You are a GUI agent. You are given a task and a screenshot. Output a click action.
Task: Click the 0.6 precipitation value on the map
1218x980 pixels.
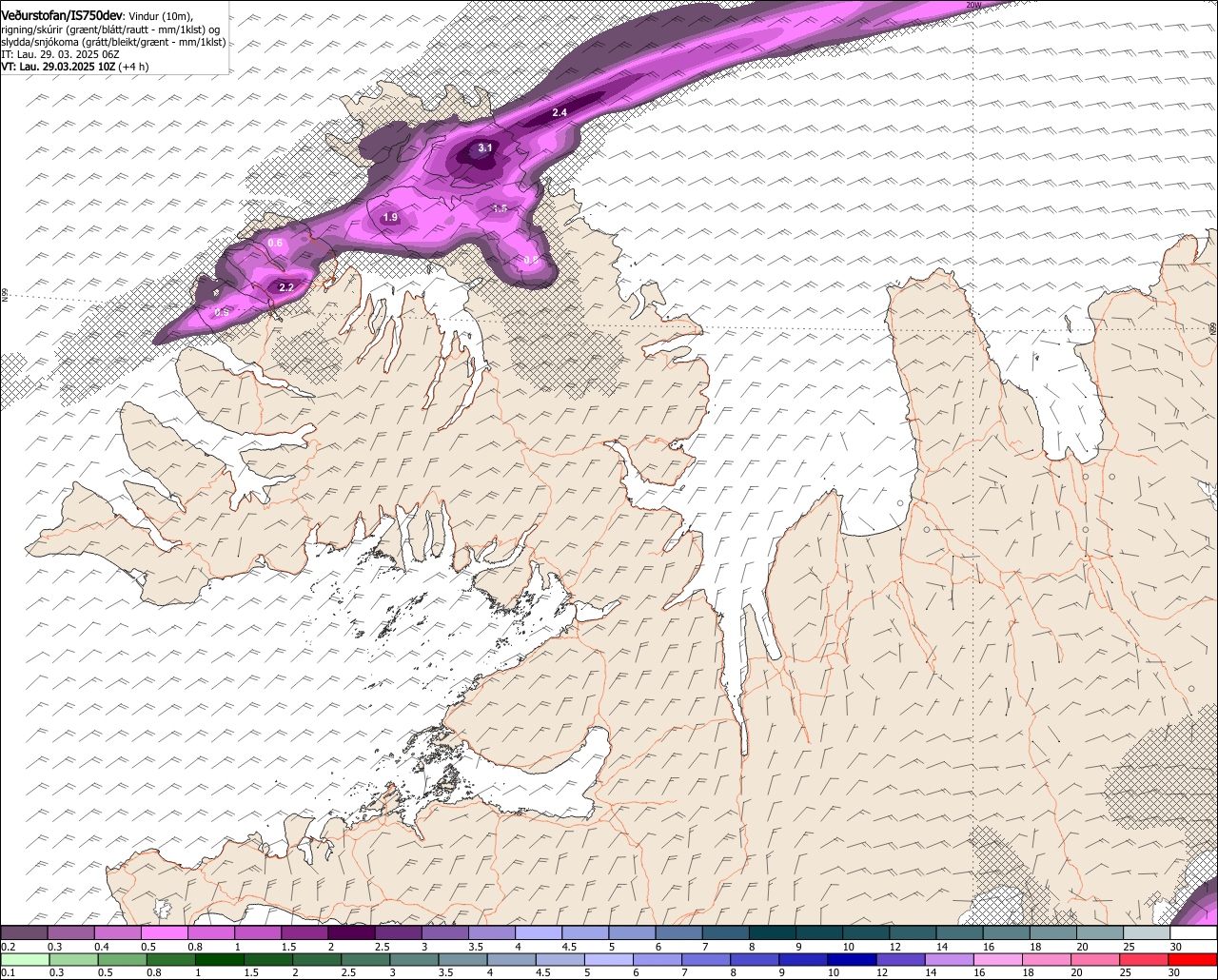point(275,244)
